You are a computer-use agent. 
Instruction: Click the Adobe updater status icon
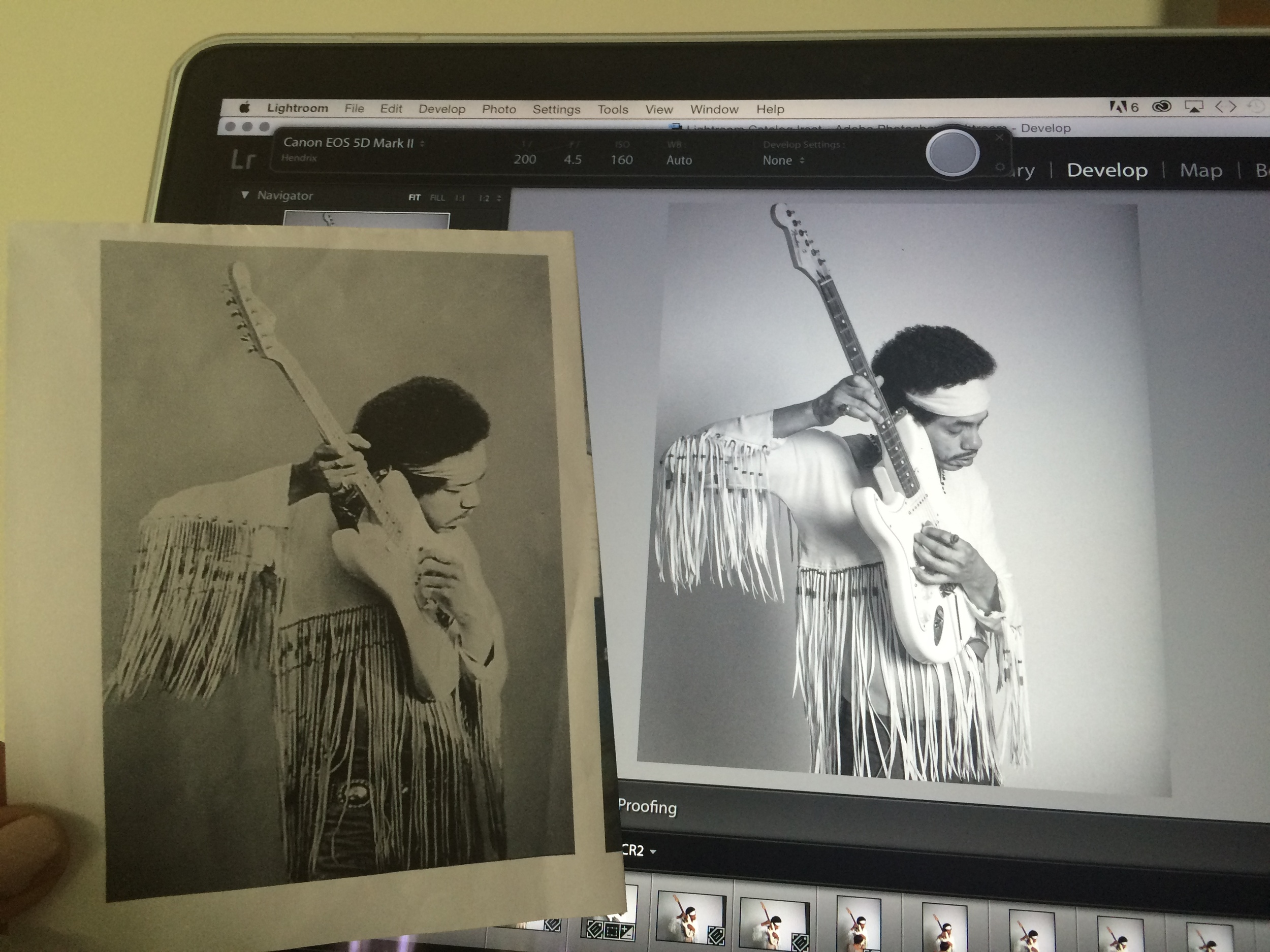pyautogui.click(x=1124, y=107)
